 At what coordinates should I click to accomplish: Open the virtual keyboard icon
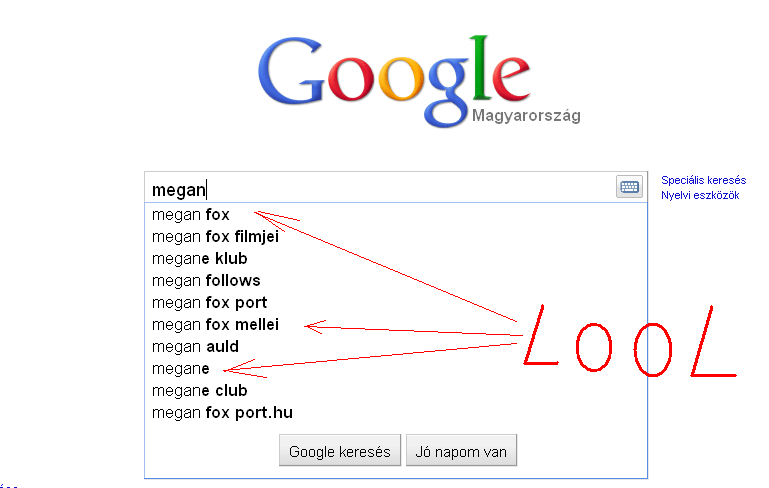[629, 187]
